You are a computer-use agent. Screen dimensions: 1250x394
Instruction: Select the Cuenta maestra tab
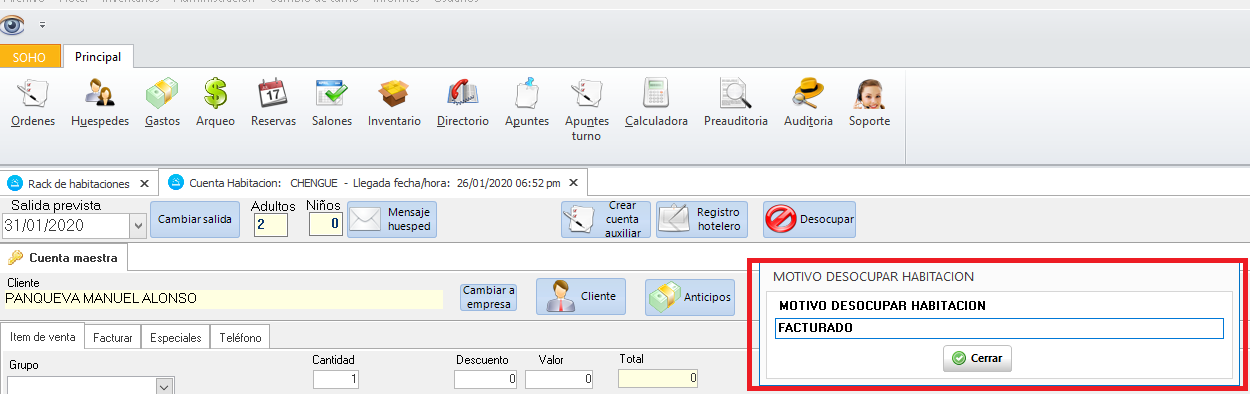pos(64,258)
